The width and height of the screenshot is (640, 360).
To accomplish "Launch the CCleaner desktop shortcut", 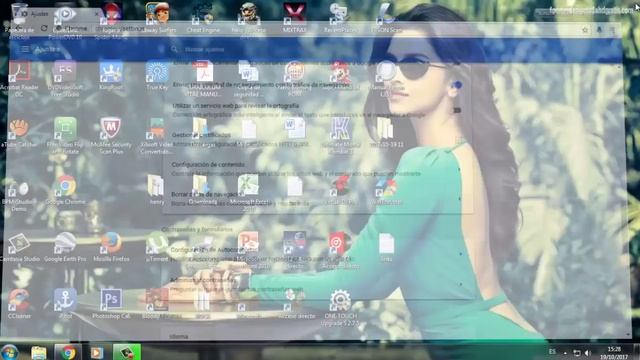I will click(19, 304).
